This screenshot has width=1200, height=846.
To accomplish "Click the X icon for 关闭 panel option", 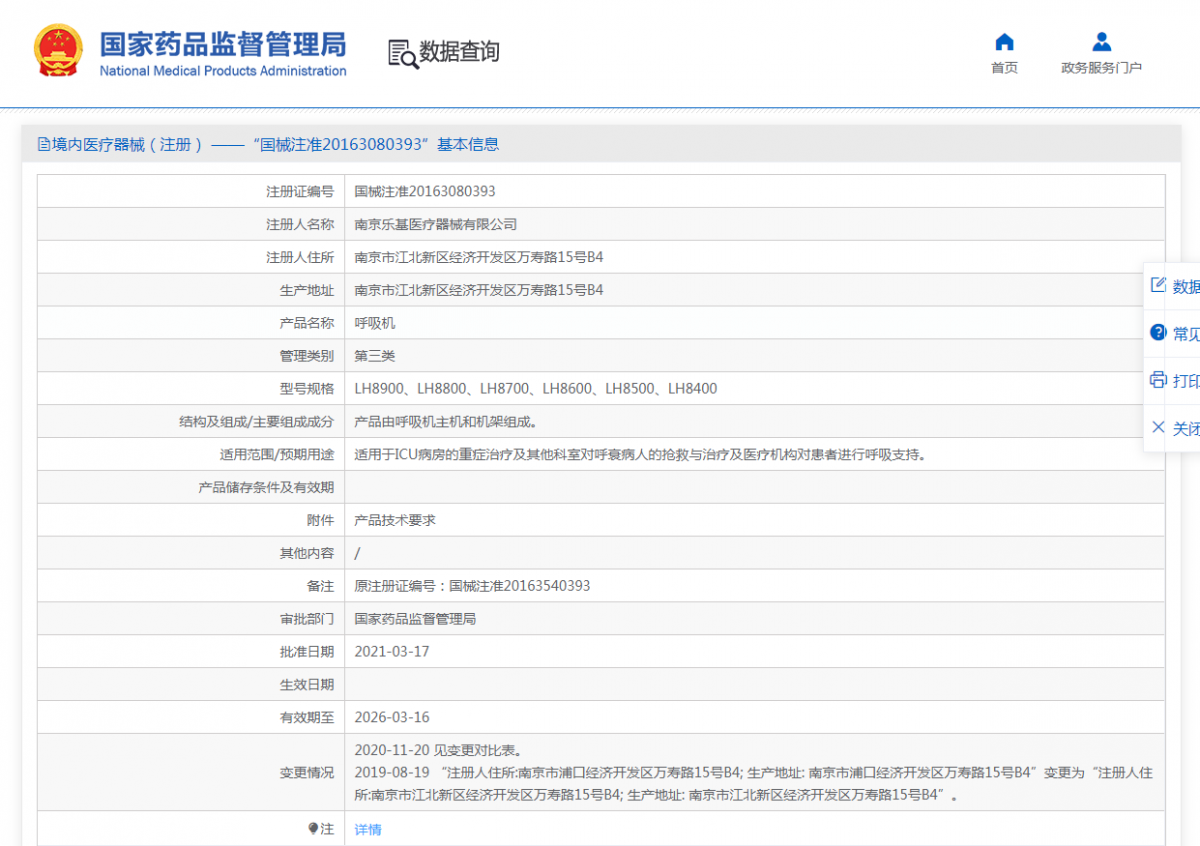I will [1157, 428].
